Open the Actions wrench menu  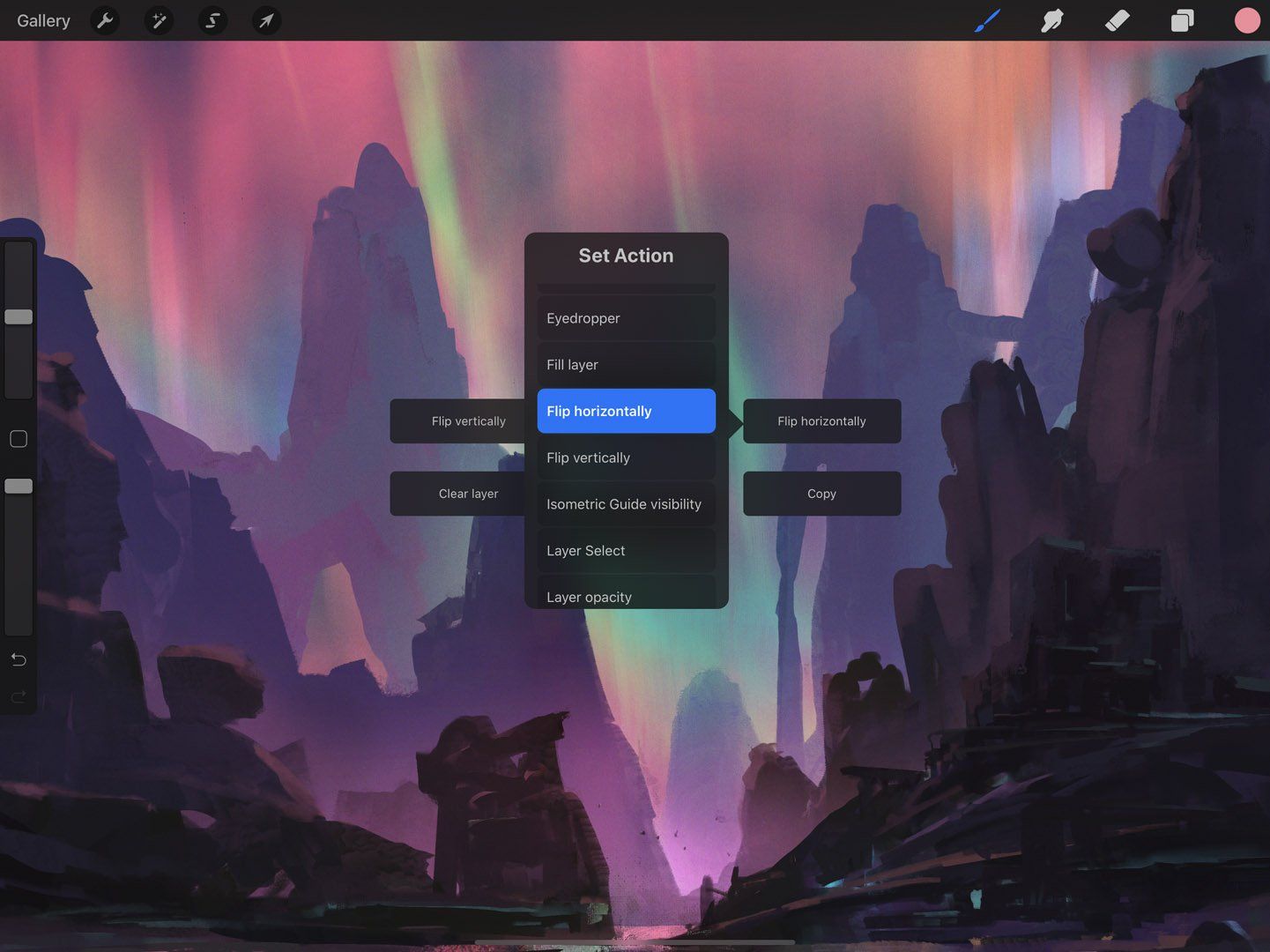coord(106,20)
